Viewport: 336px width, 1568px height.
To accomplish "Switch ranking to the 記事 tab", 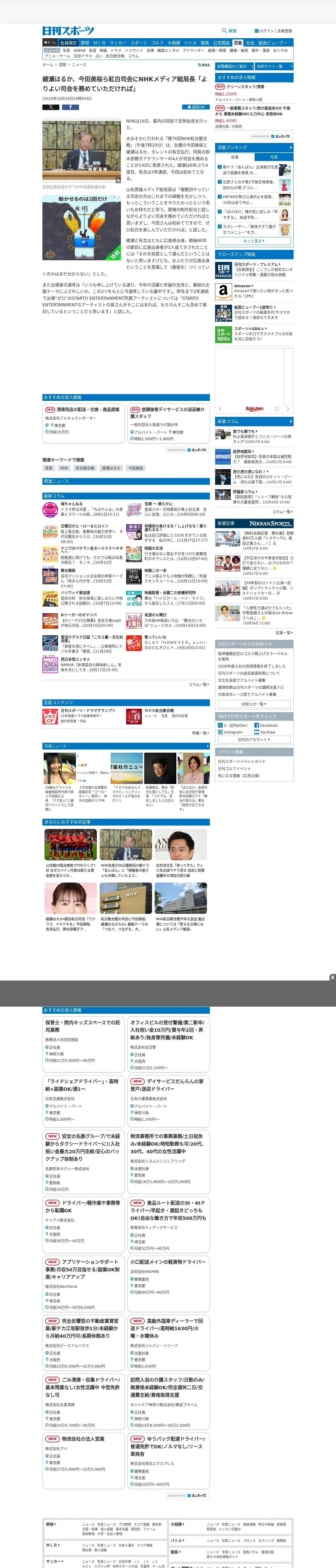I will coord(235,157).
